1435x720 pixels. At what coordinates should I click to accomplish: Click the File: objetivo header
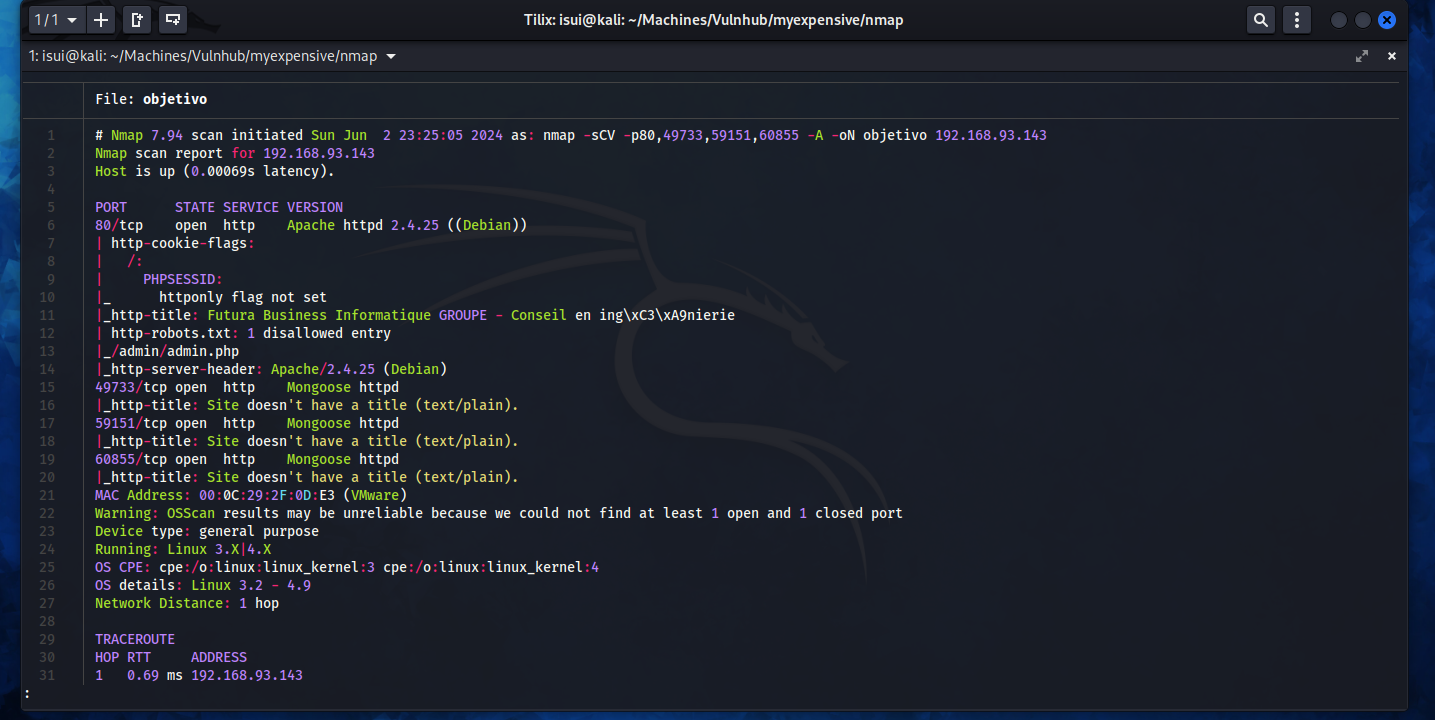[x=151, y=99]
